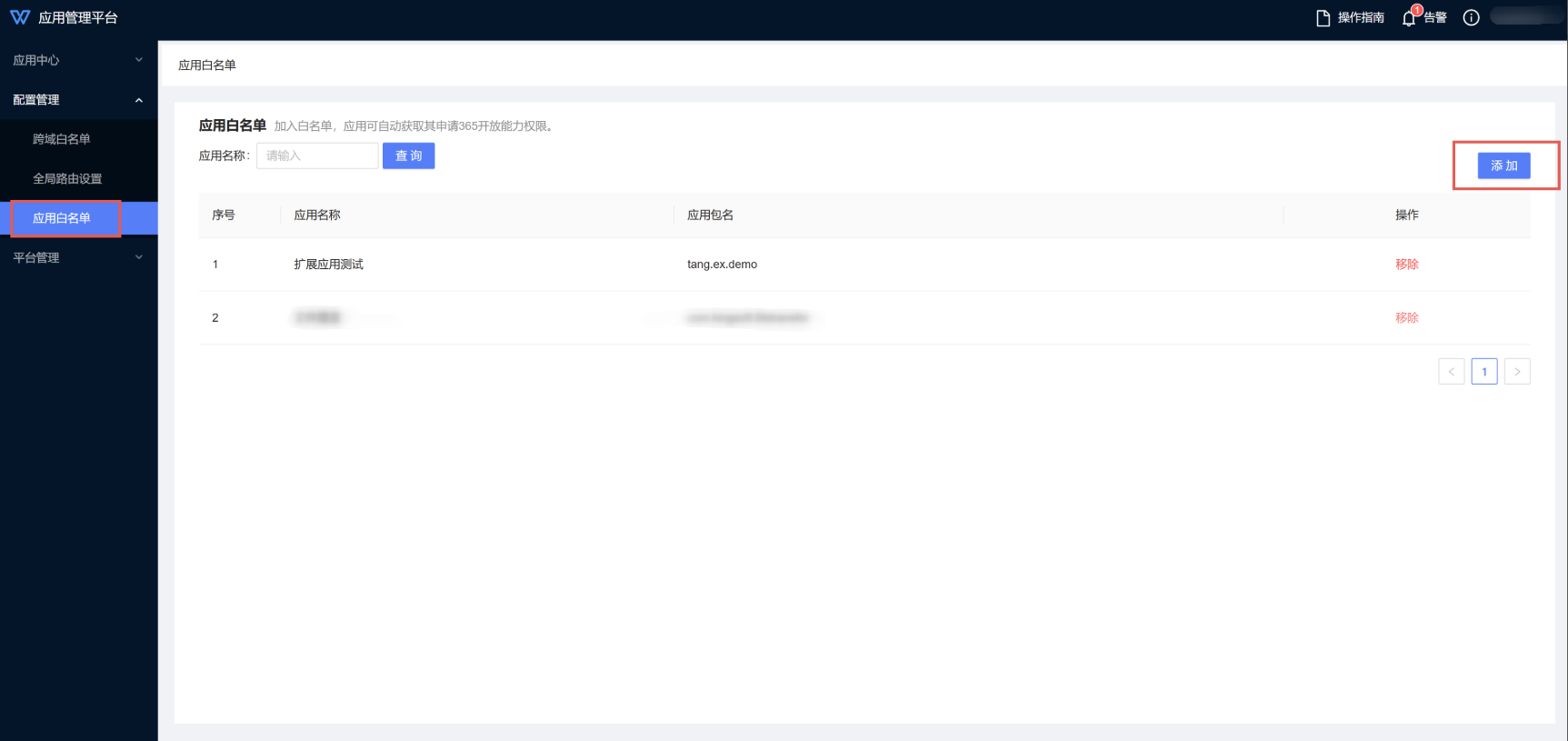Click the 添加 button to add app
The height and width of the screenshot is (741, 1568).
1503,165
